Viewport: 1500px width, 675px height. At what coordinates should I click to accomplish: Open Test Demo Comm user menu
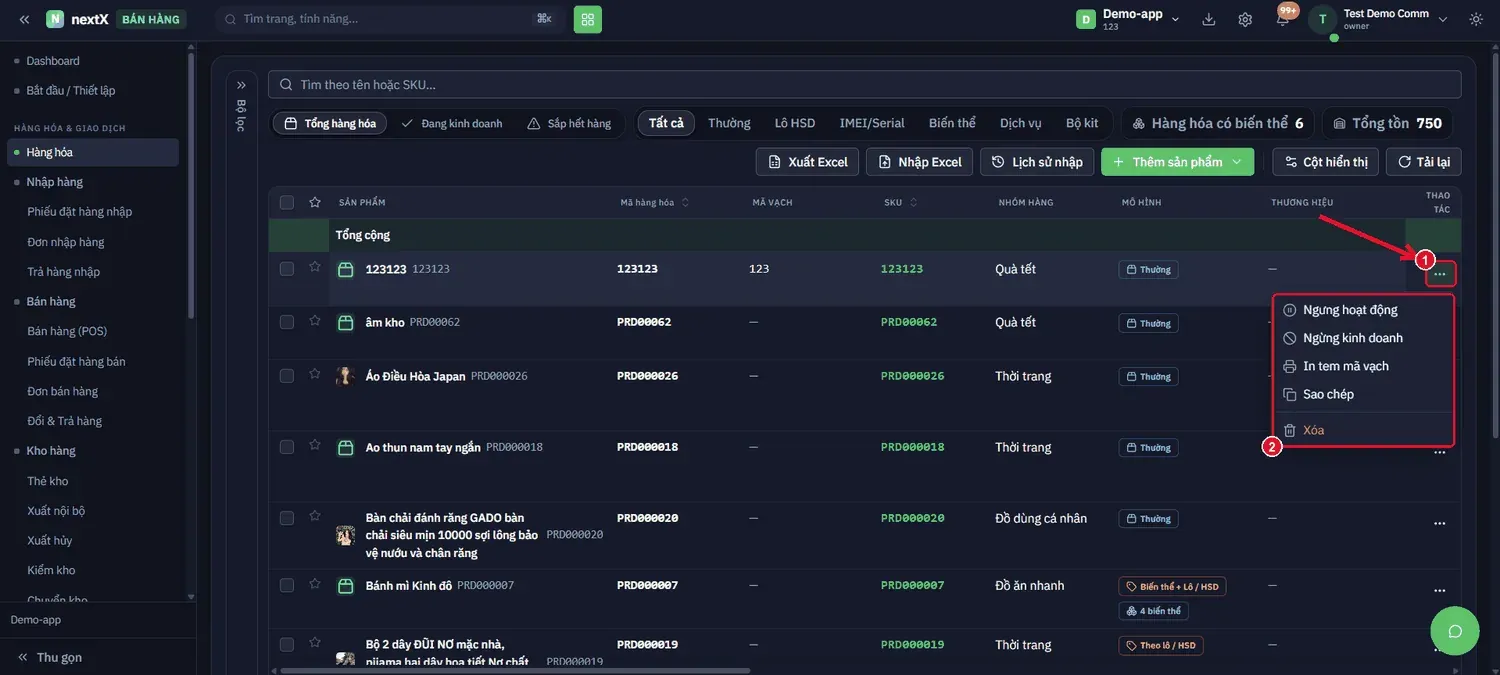(1379, 19)
